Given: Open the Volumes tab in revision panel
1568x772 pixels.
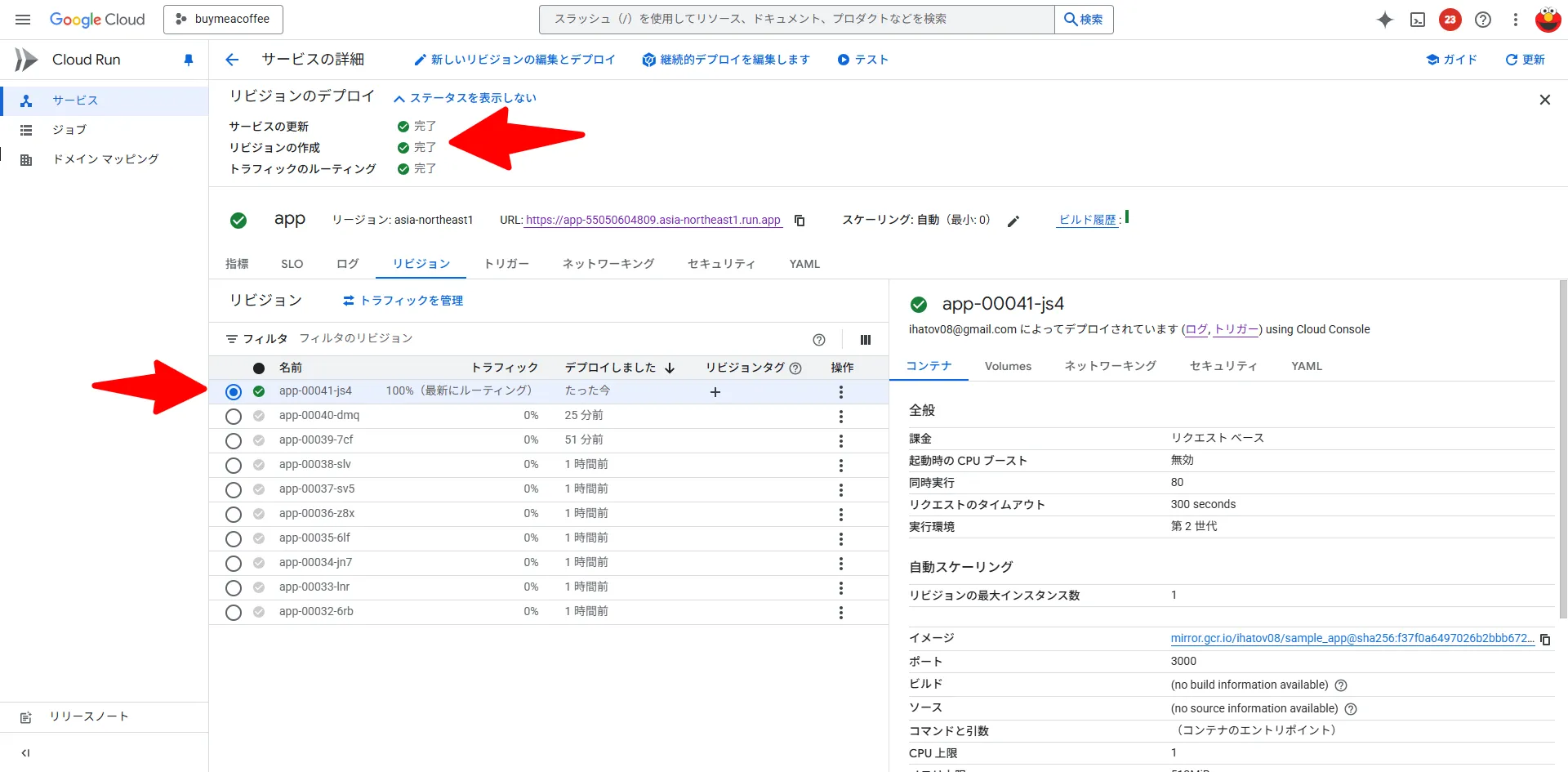Looking at the screenshot, I should (x=1008, y=366).
